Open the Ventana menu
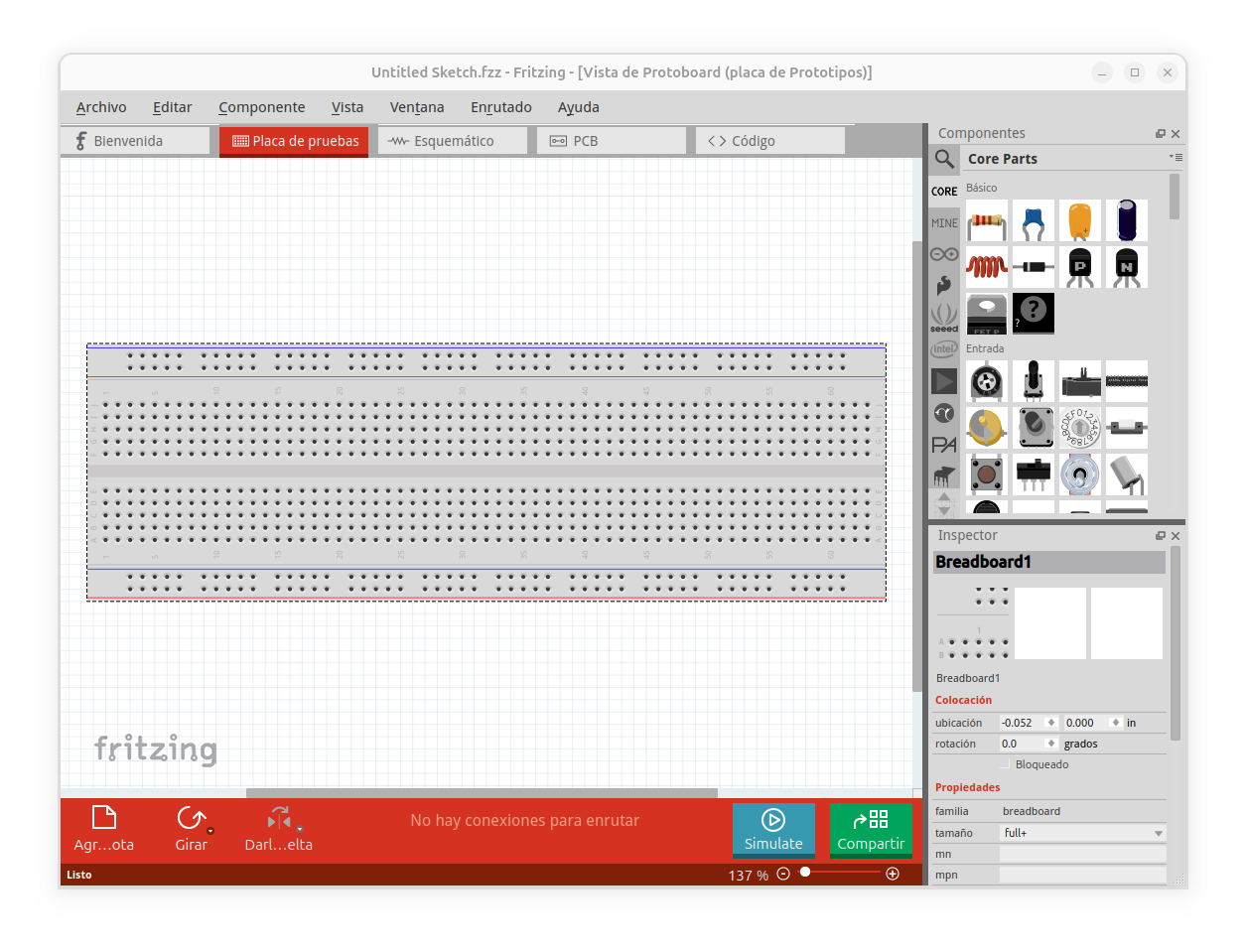 (x=417, y=107)
